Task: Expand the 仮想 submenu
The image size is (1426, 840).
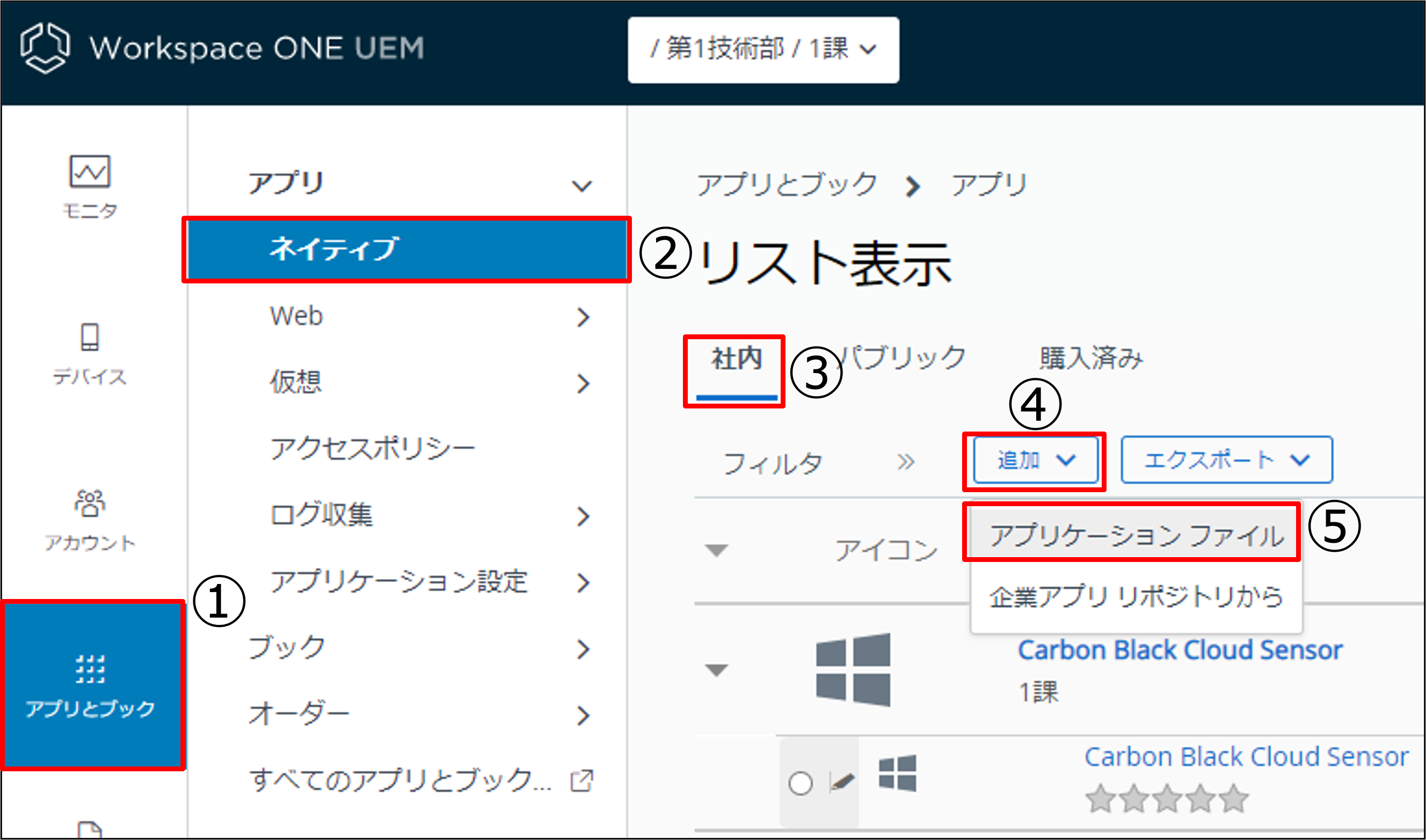Action: coord(583,384)
